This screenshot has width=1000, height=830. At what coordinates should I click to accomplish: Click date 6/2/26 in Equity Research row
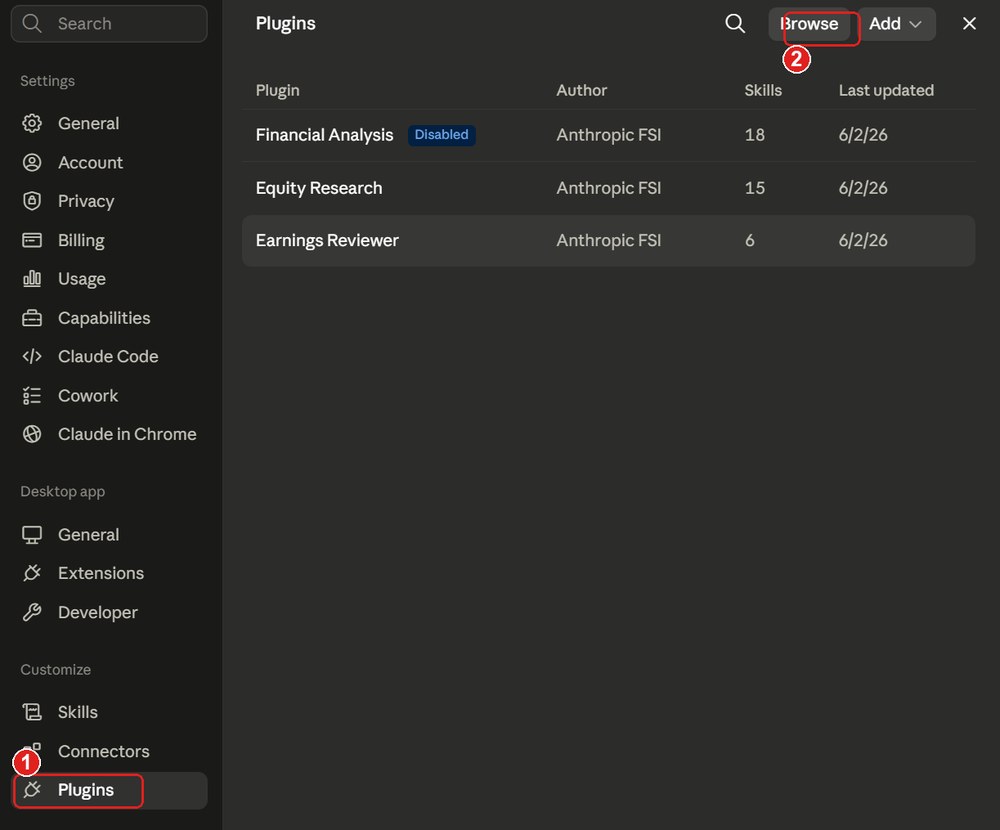coord(863,188)
